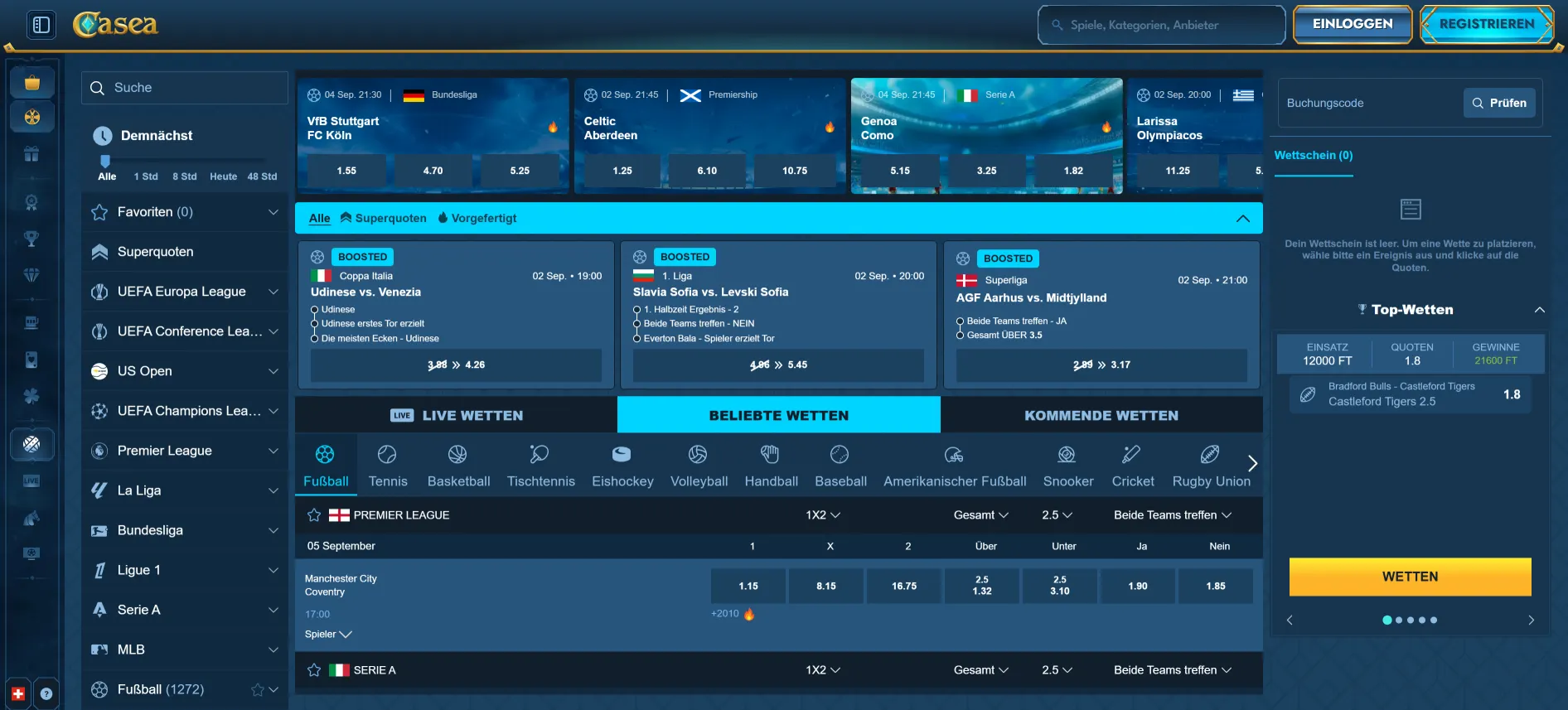Open the Premier League 1X2 market dropdown
The height and width of the screenshot is (710, 1568).
pos(823,515)
